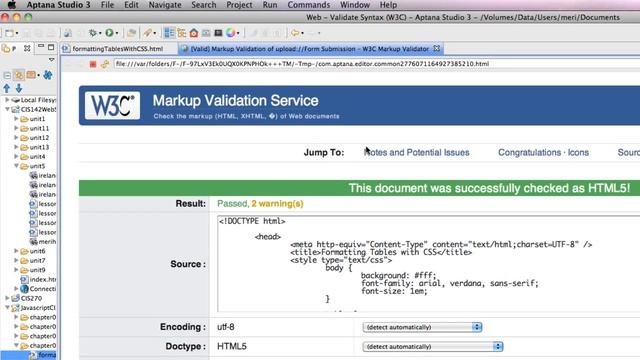Click the W3C logo

(x=112, y=106)
